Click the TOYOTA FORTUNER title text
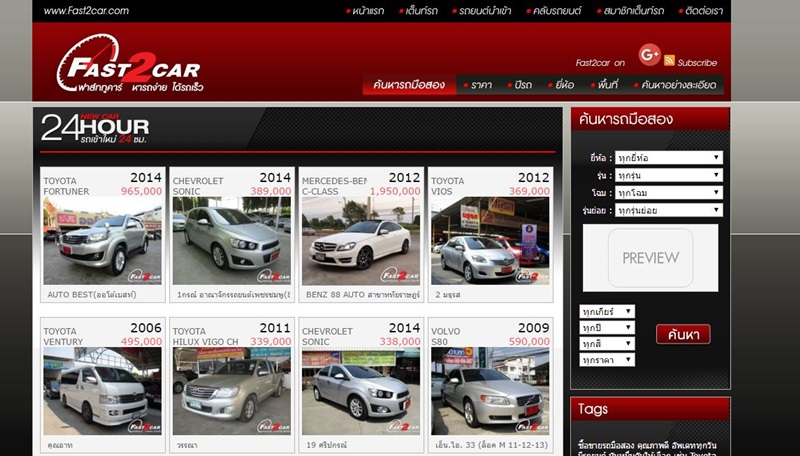The width and height of the screenshot is (800, 456). click(x=66, y=186)
